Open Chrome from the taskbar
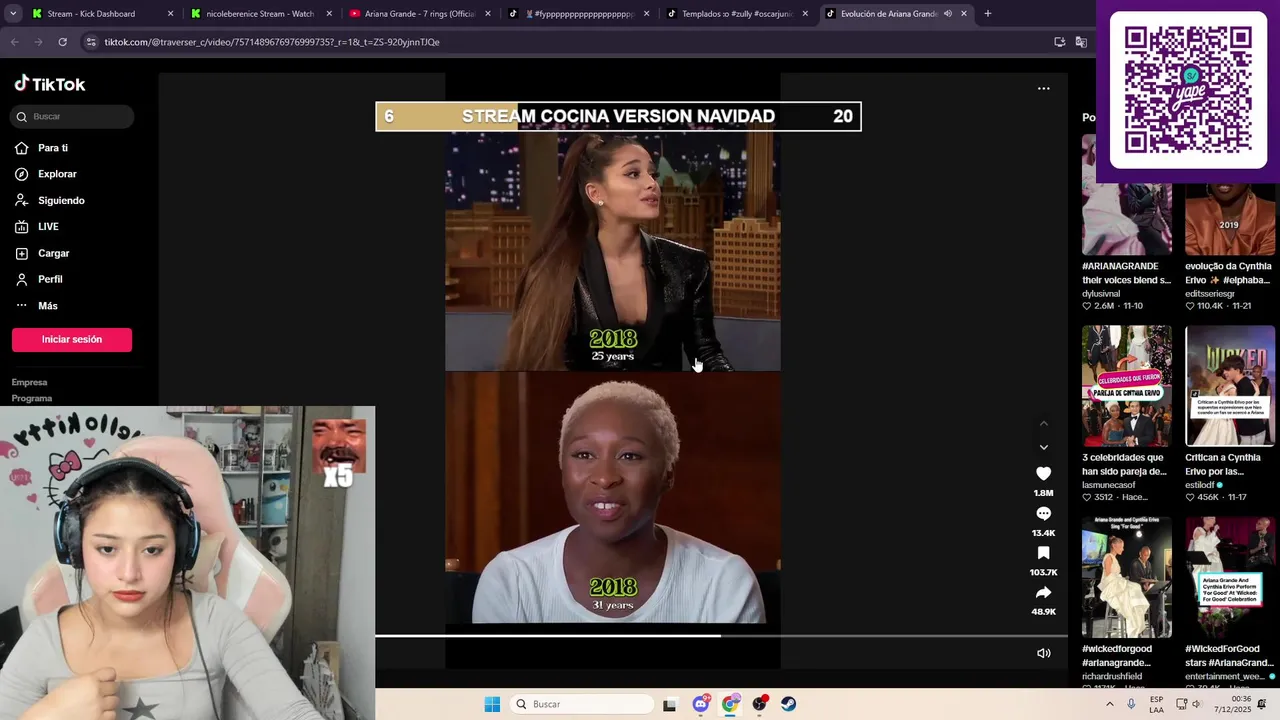Image resolution: width=1280 pixels, height=720 pixels. 730,704
